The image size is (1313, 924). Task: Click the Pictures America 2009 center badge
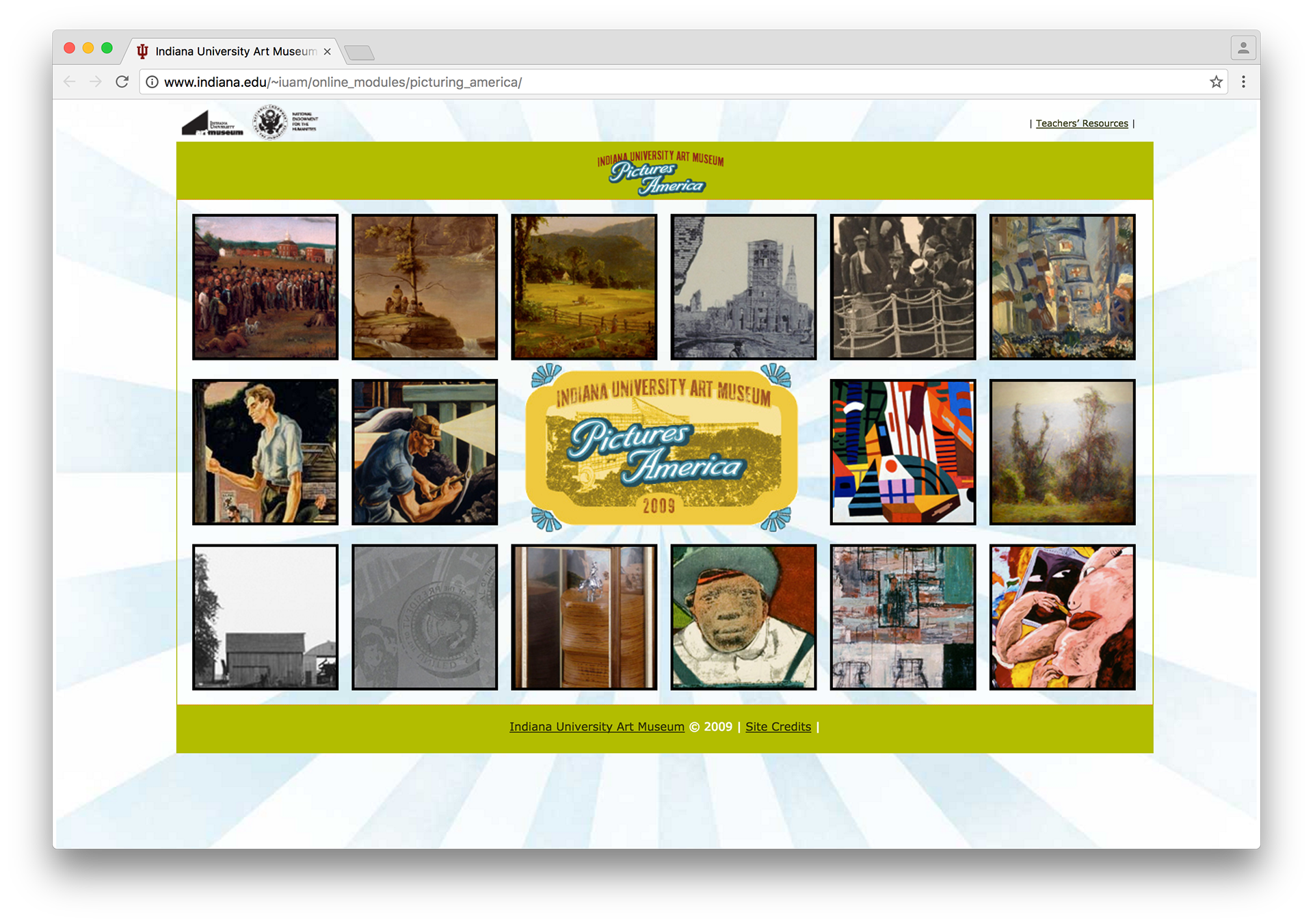[x=661, y=449]
